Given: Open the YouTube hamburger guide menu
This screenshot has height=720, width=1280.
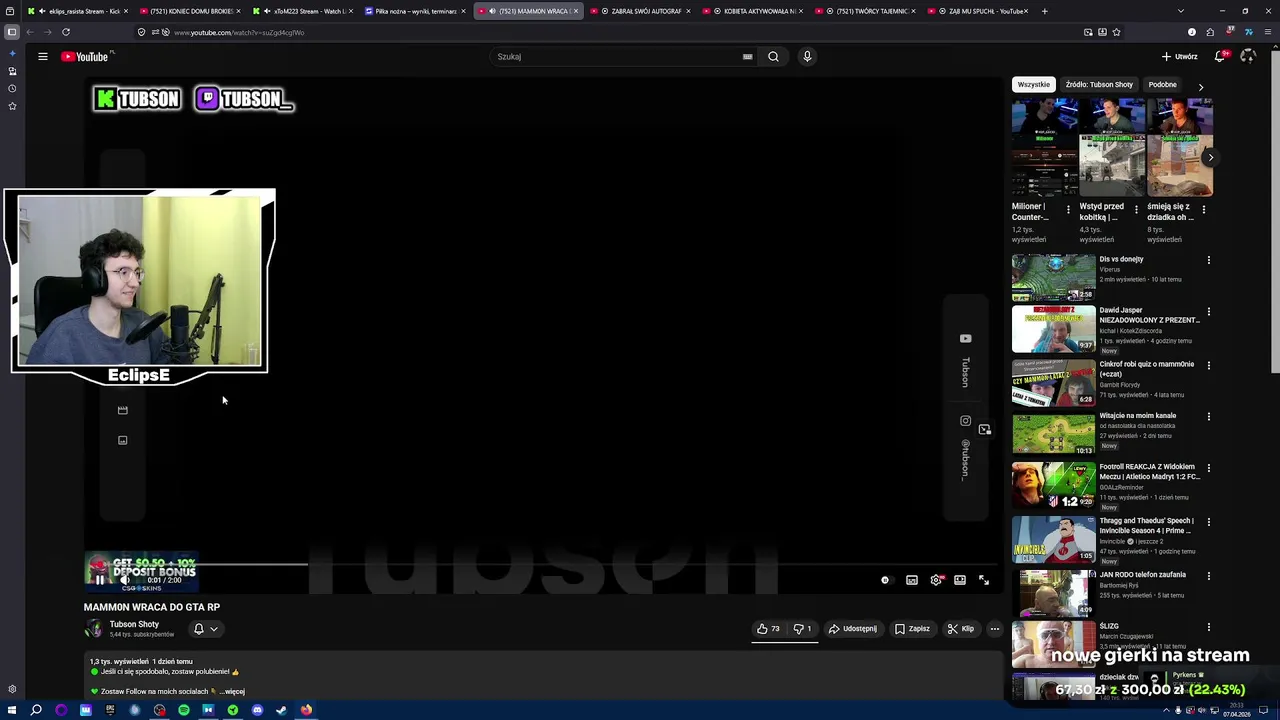Looking at the screenshot, I should (43, 57).
